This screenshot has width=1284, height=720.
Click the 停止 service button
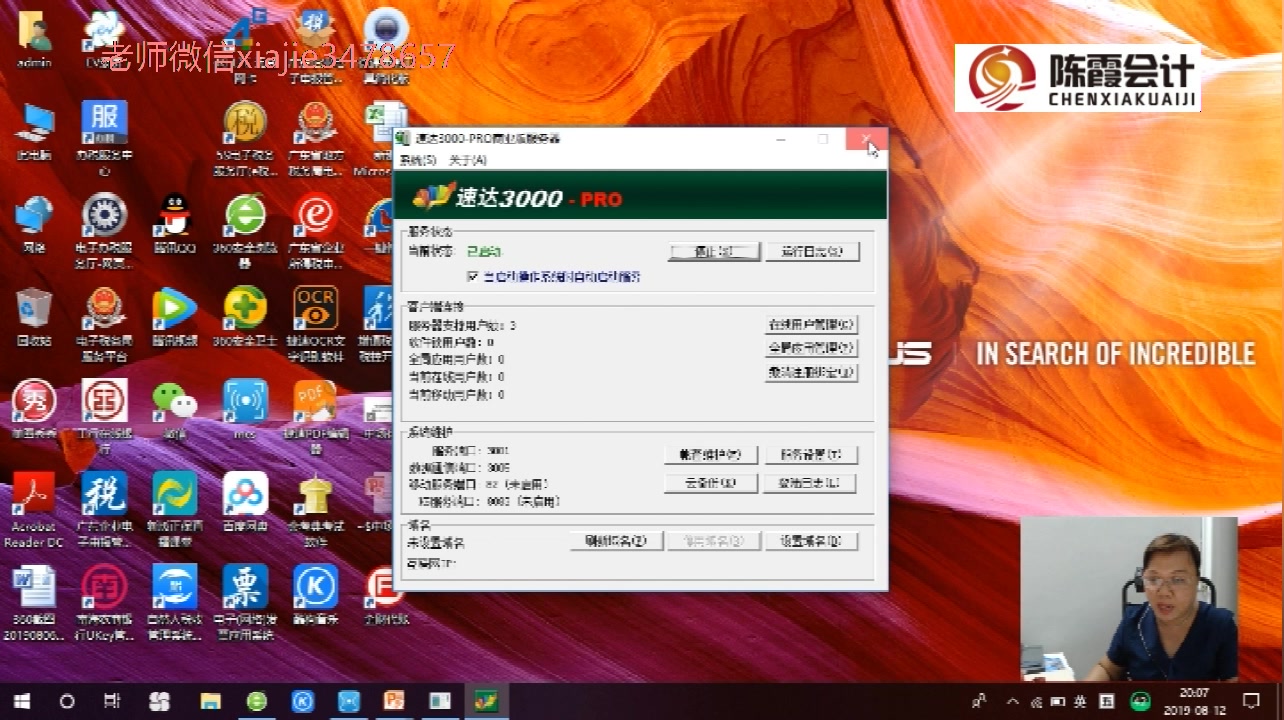(714, 252)
